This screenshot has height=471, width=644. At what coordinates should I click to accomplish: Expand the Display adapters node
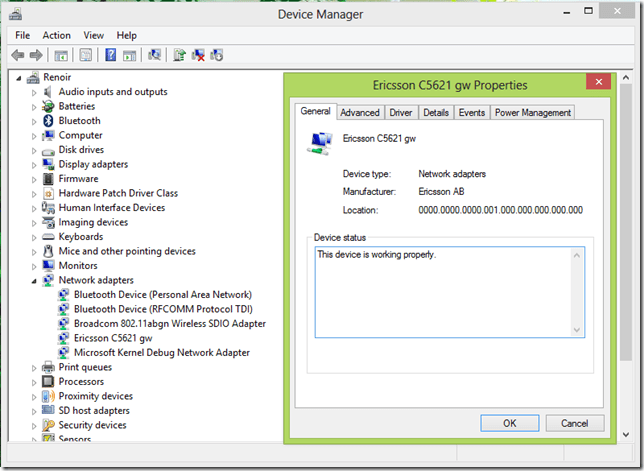click(x=34, y=165)
